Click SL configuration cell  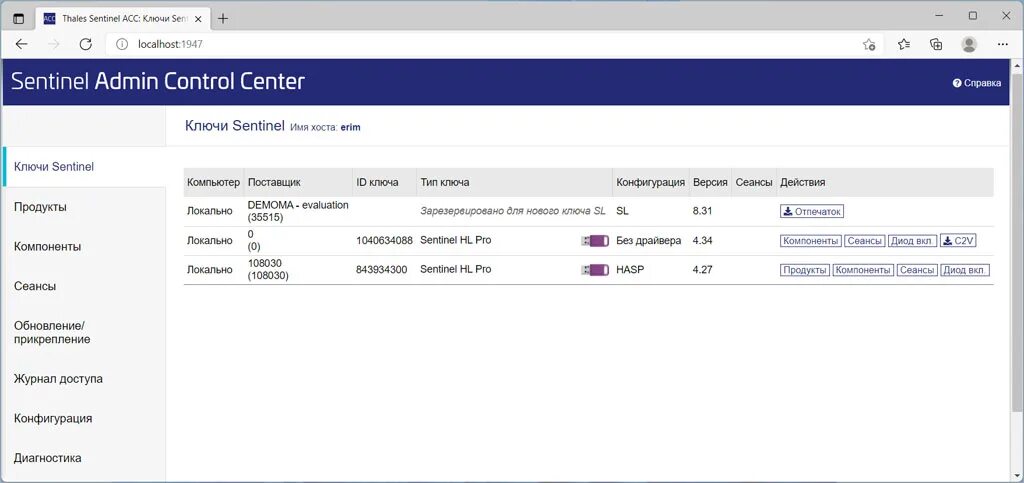[622, 211]
